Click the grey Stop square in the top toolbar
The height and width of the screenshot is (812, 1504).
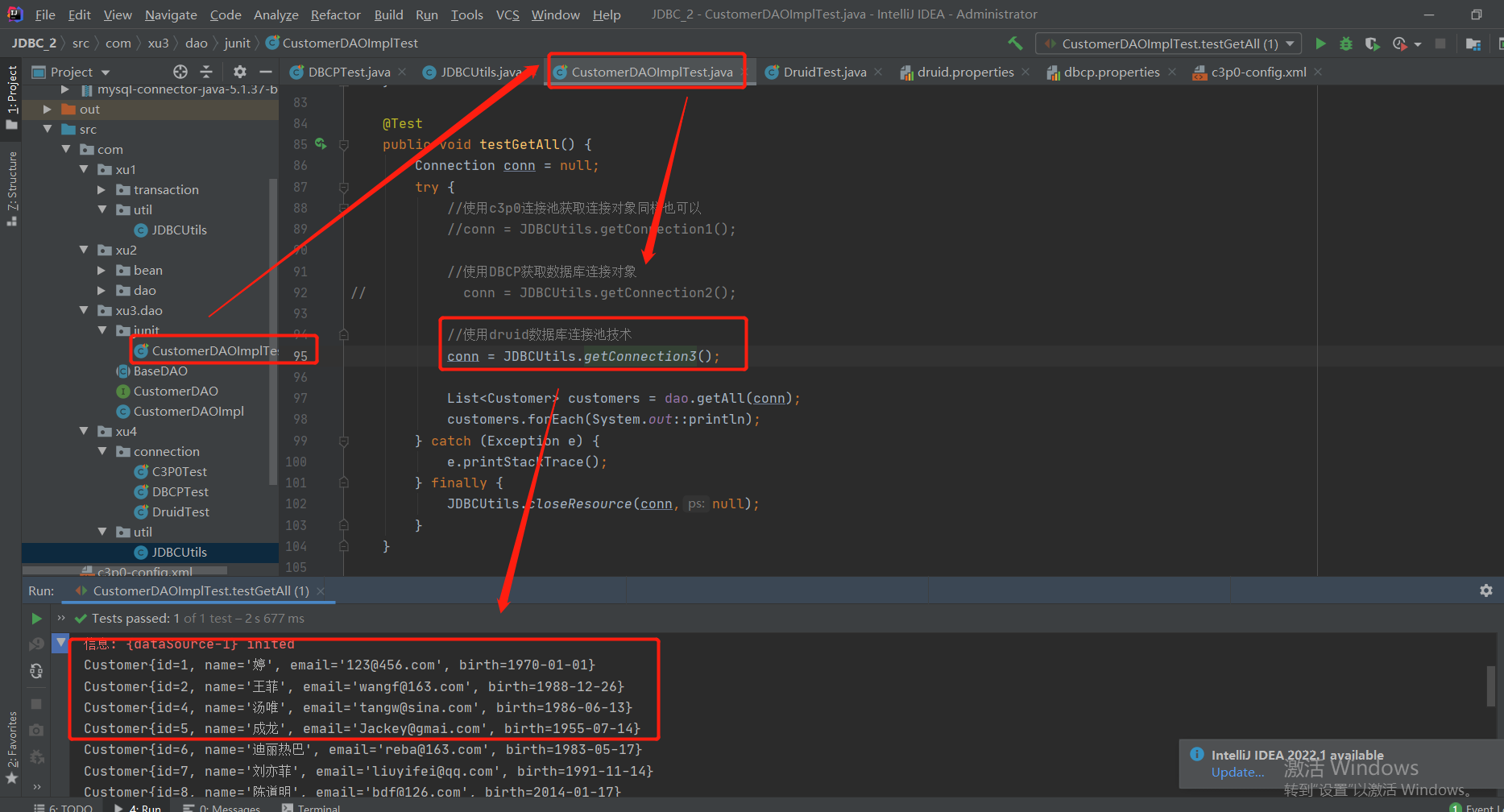pos(1440,43)
